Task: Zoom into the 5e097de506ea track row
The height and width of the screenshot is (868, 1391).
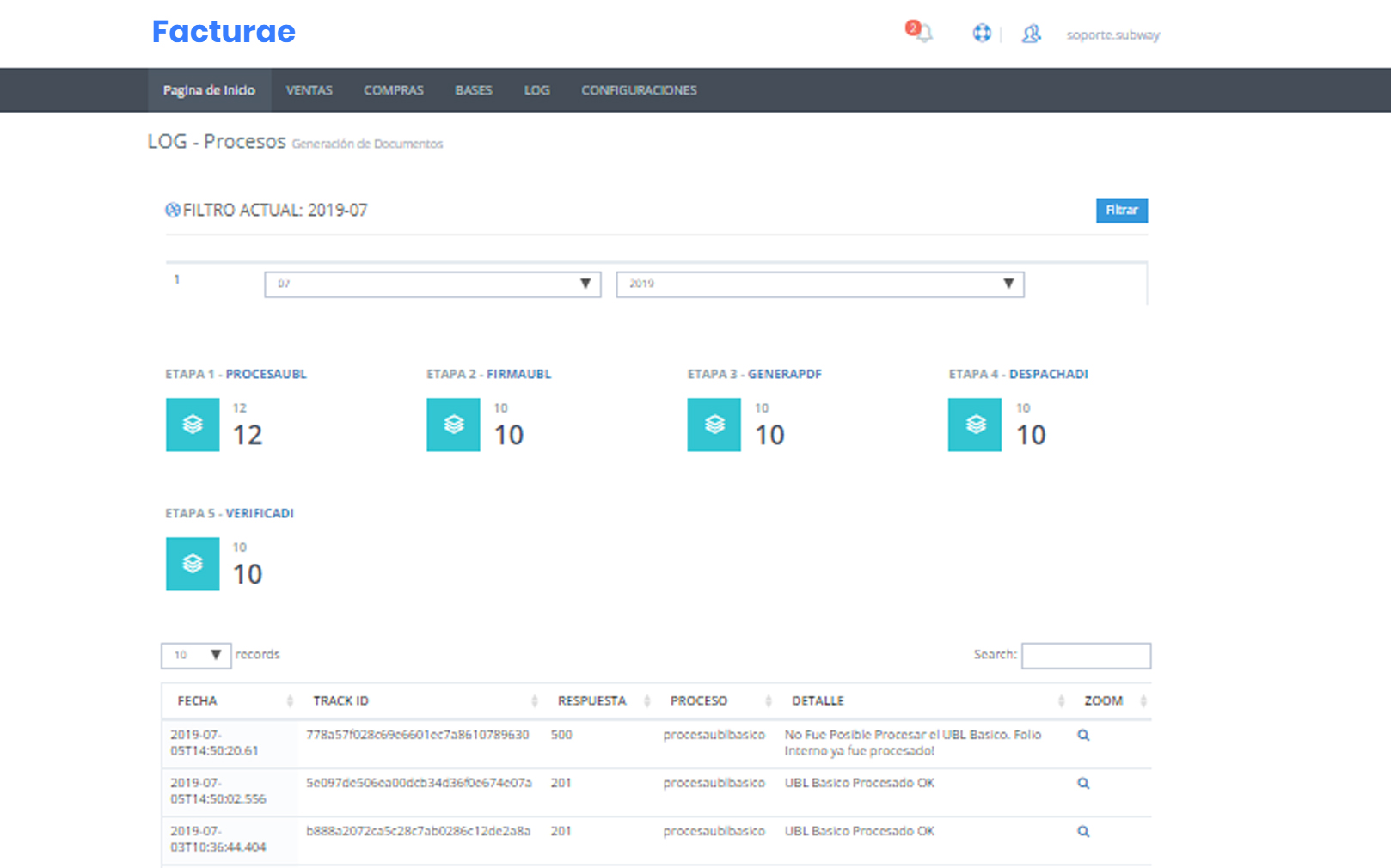Action: coord(1083,784)
